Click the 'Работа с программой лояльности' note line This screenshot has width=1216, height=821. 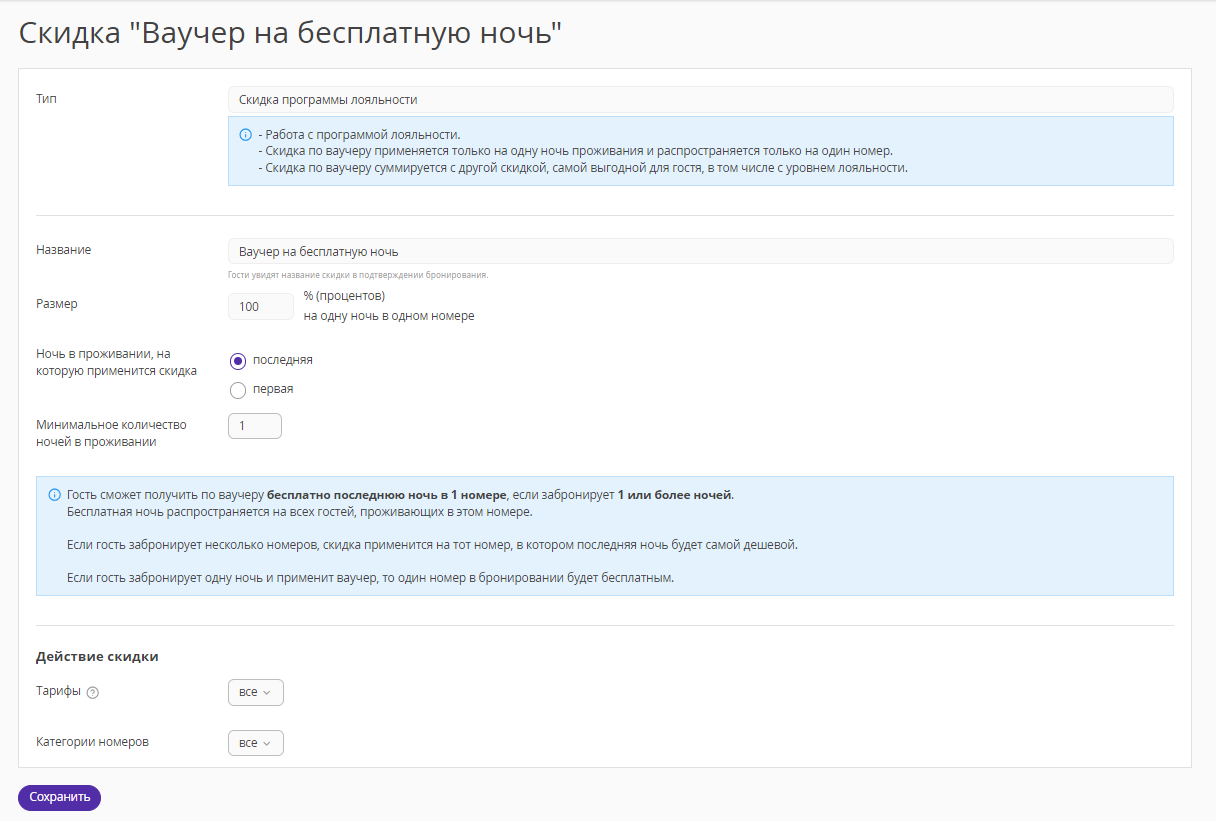point(359,135)
